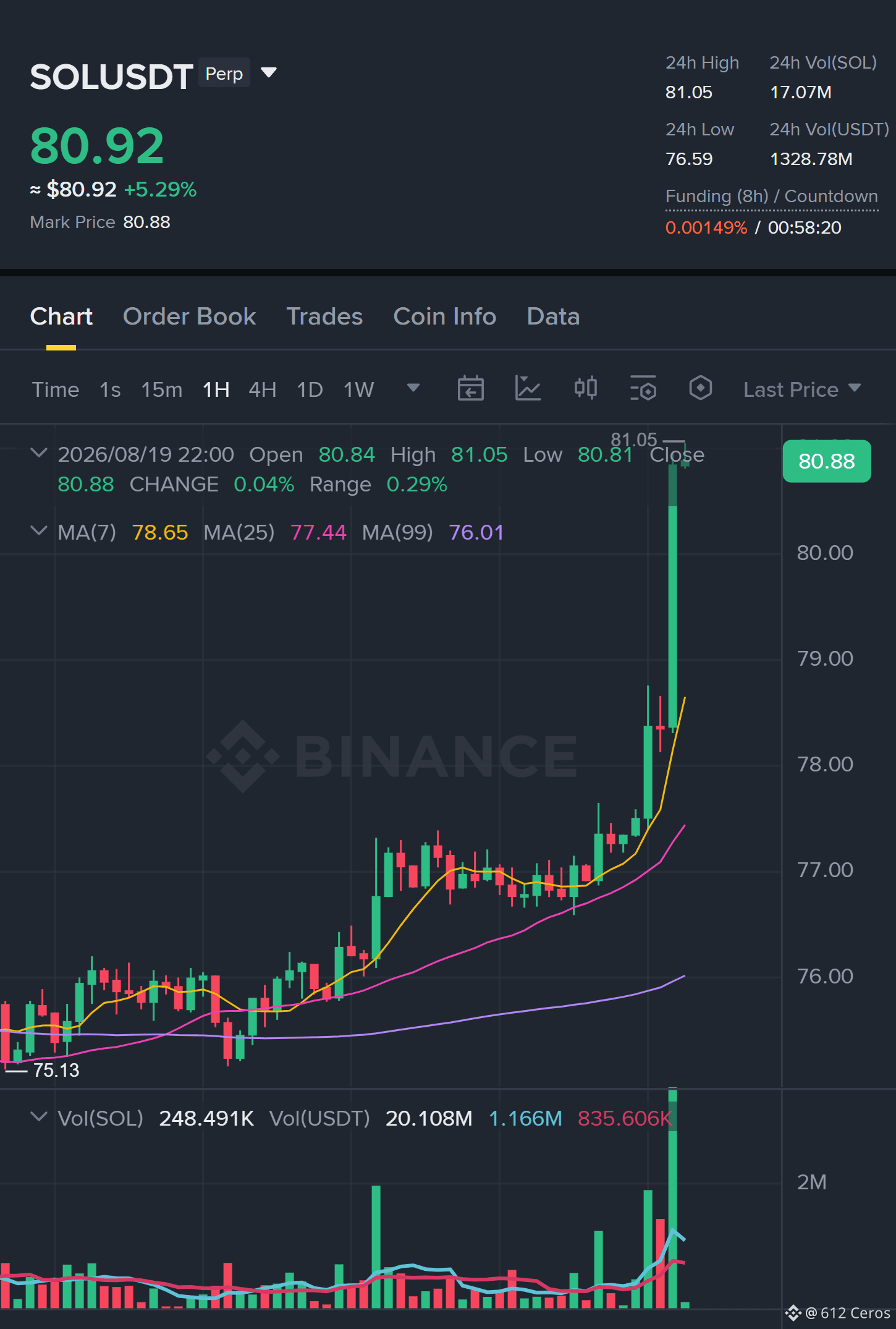Click the green 80.88 current price tag
This screenshot has height=1329, width=896.
click(827, 461)
